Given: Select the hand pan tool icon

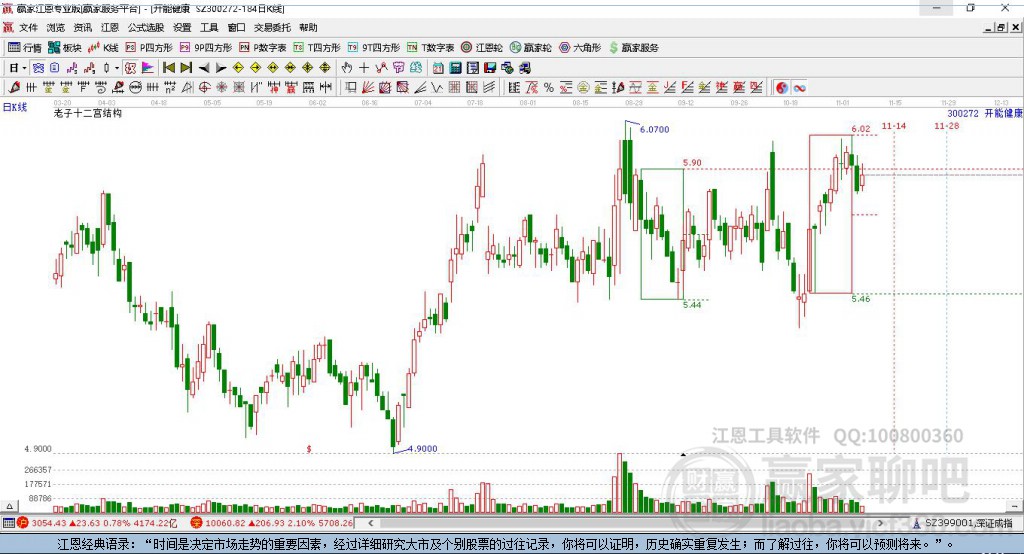Looking at the screenshot, I should [347, 68].
